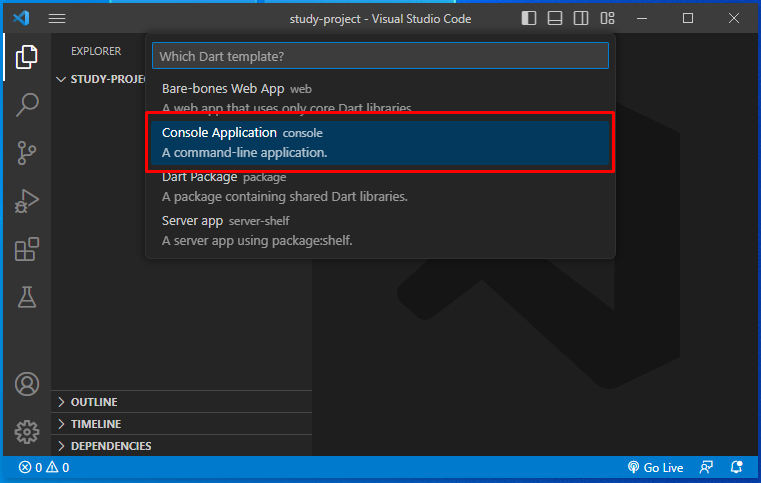Toggle the bottom panel layout icon
This screenshot has height=483, width=761.
click(x=555, y=18)
